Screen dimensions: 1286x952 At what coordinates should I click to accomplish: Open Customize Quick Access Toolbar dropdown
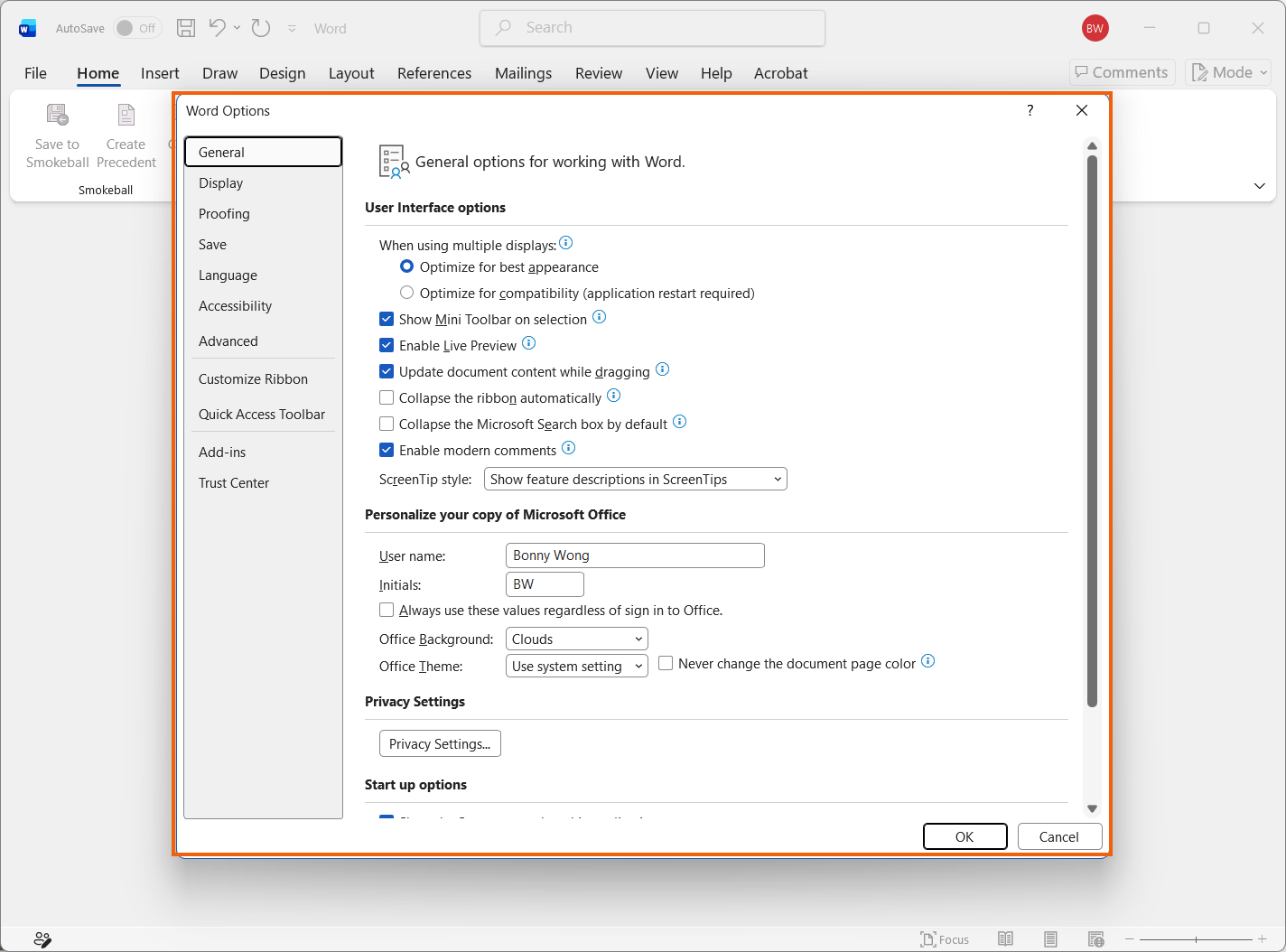pyautogui.click(x=292, y=29)
